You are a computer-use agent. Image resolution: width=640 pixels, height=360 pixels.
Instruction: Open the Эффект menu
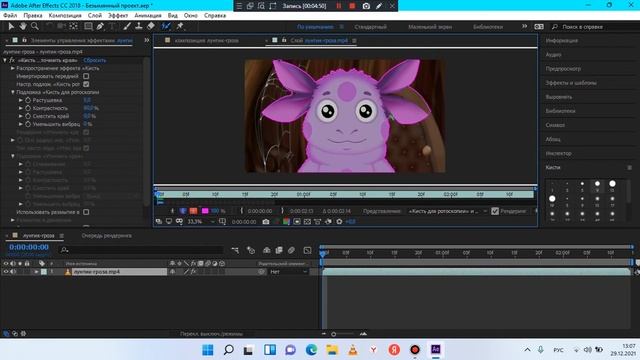(x=118, y=16)
